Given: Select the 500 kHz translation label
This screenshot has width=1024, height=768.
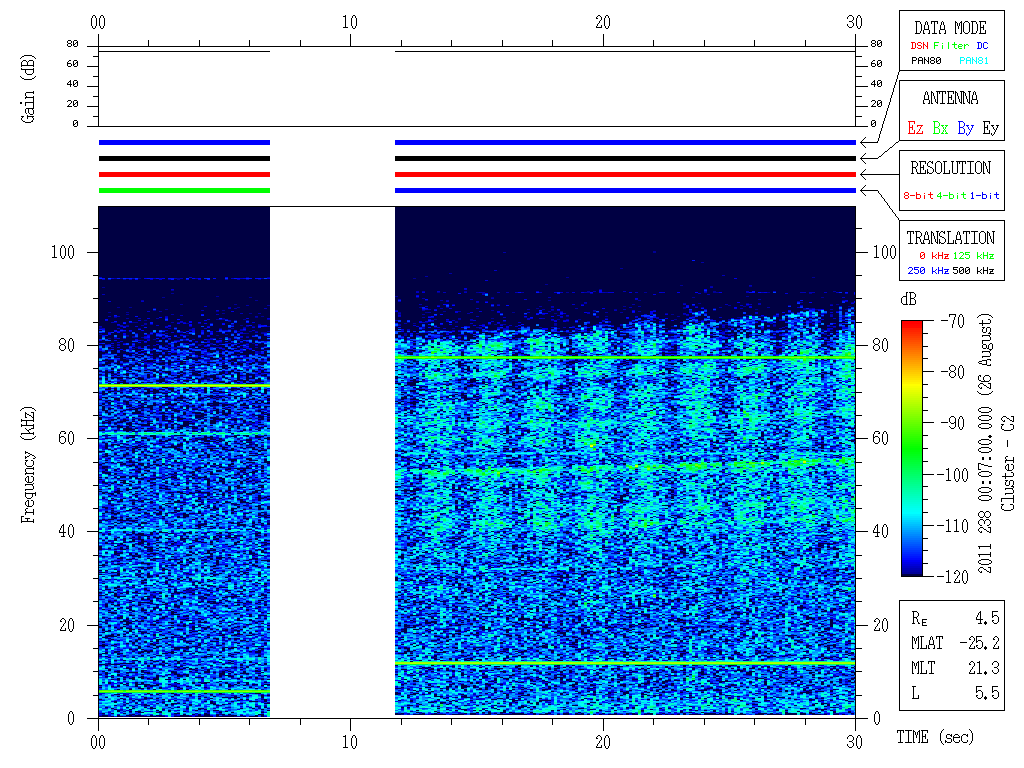Looking at the screenshot, I should (973, 271).
